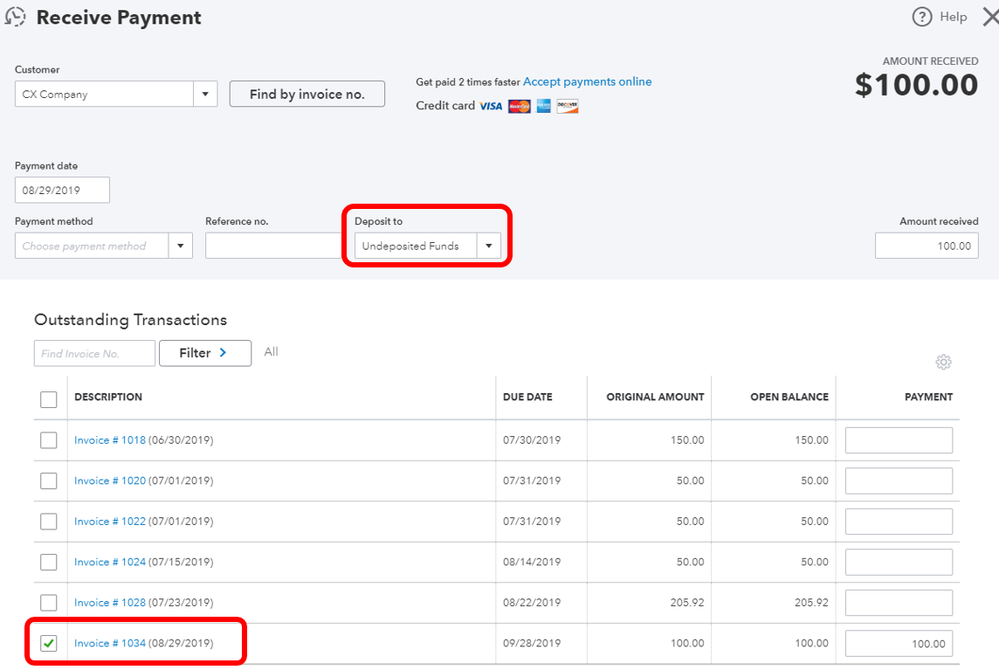Screen dimensions: 999x672
Task: Check the Invoice # 1022 checkbox
Action: (48, 522)
